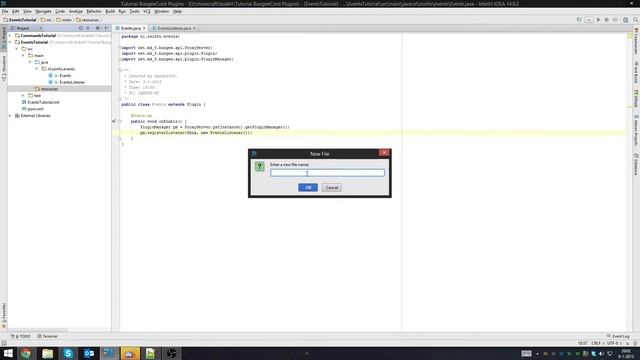640x360 pixels.
Task: Open the Event Log
Action: tap(618, 336)
